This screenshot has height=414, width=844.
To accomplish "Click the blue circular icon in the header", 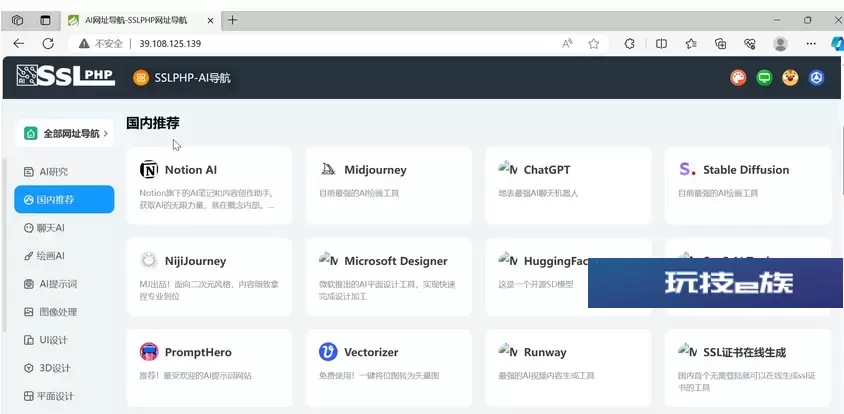I will click(x=817, y=78).
